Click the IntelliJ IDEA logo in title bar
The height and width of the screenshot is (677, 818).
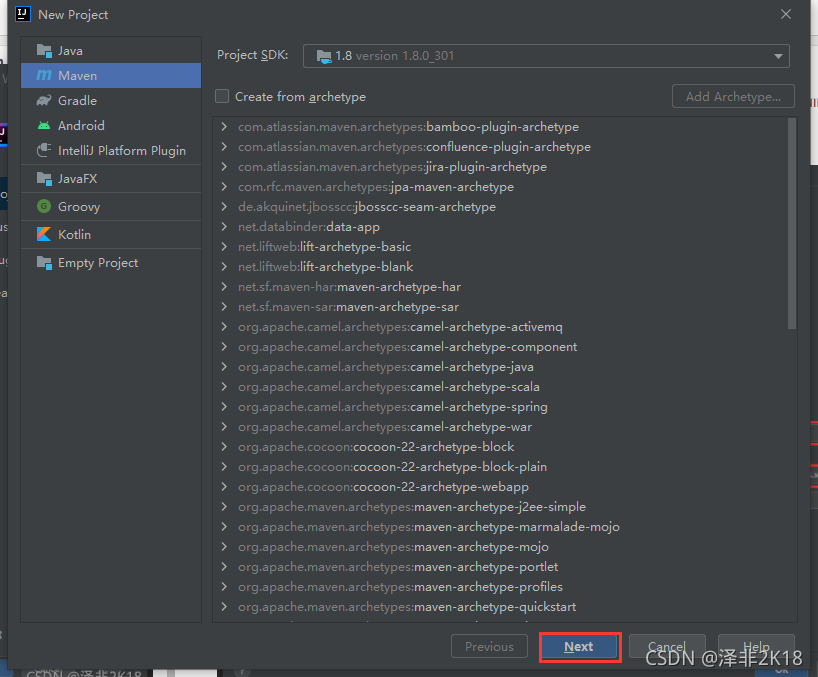point(23,14)
